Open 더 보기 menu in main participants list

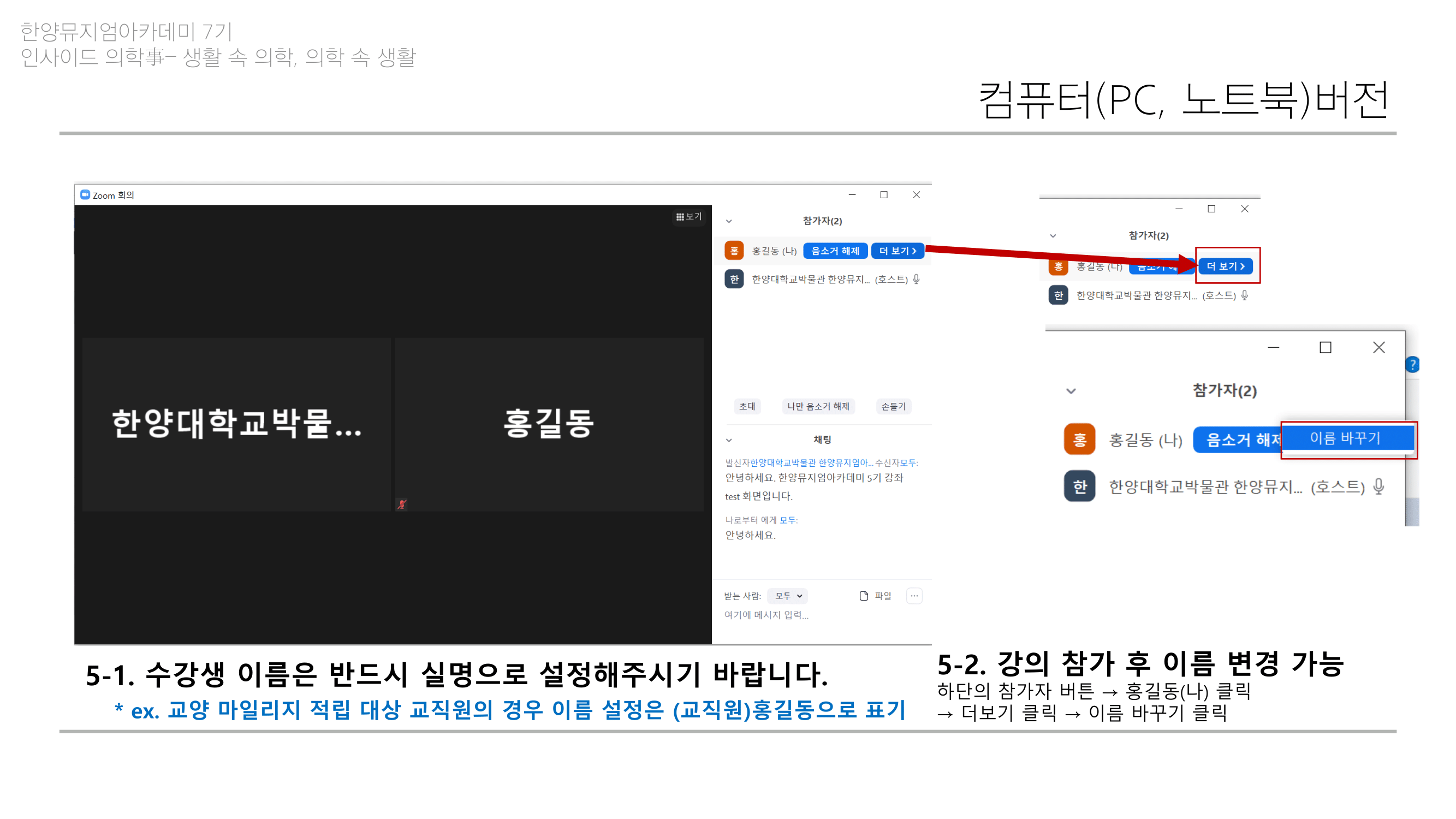pyautogui.click(x=898, y=251)
